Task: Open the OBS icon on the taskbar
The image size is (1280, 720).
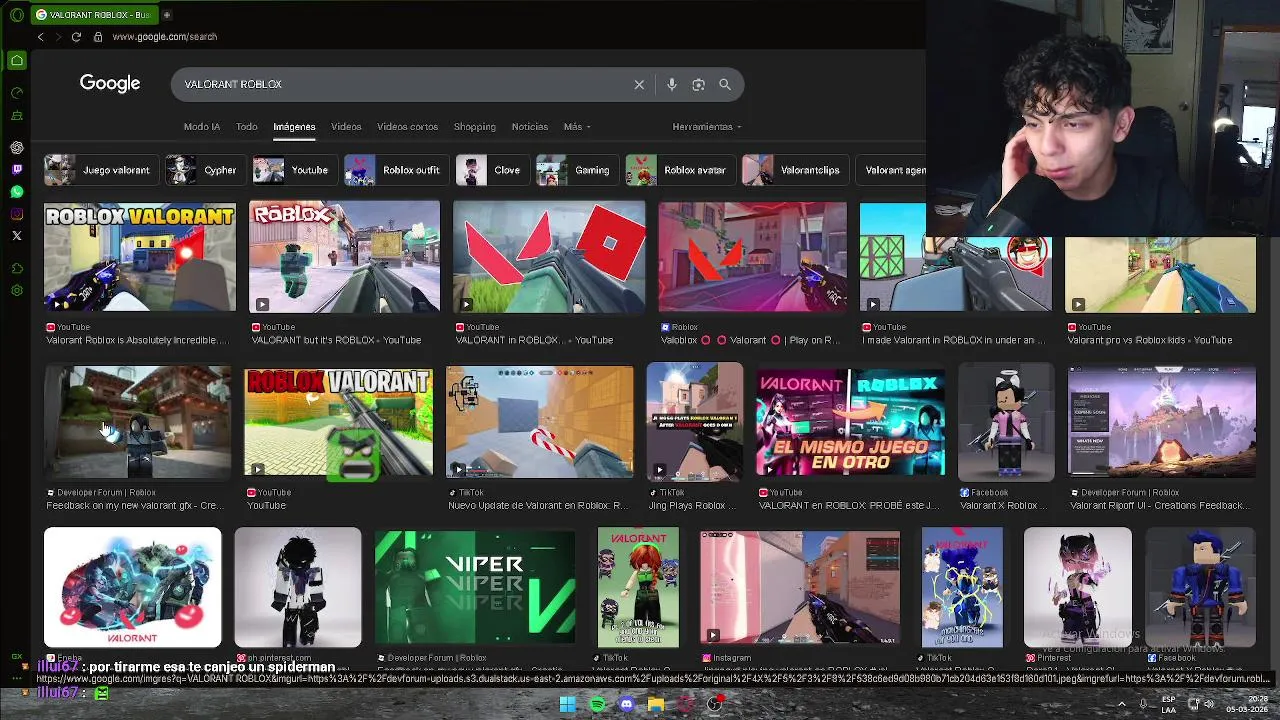Action: [x=715, y=704]
